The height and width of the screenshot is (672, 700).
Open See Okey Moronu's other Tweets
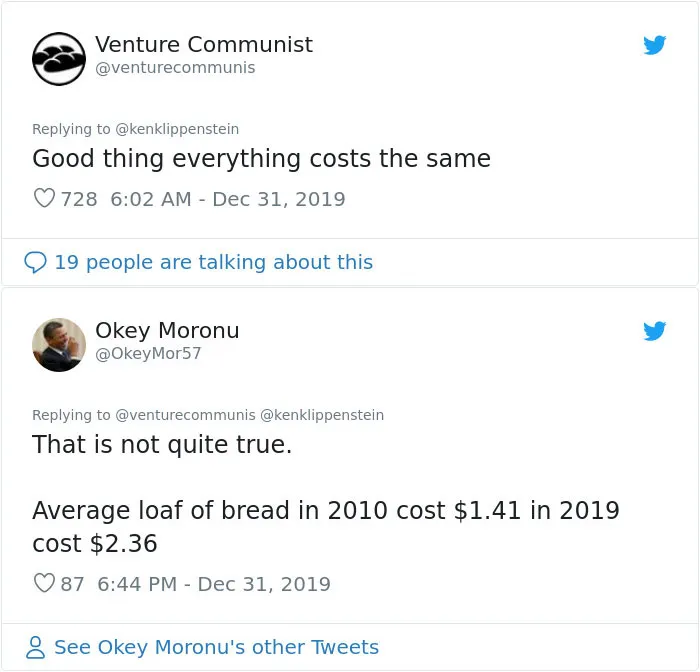click(x=217, y=647)
